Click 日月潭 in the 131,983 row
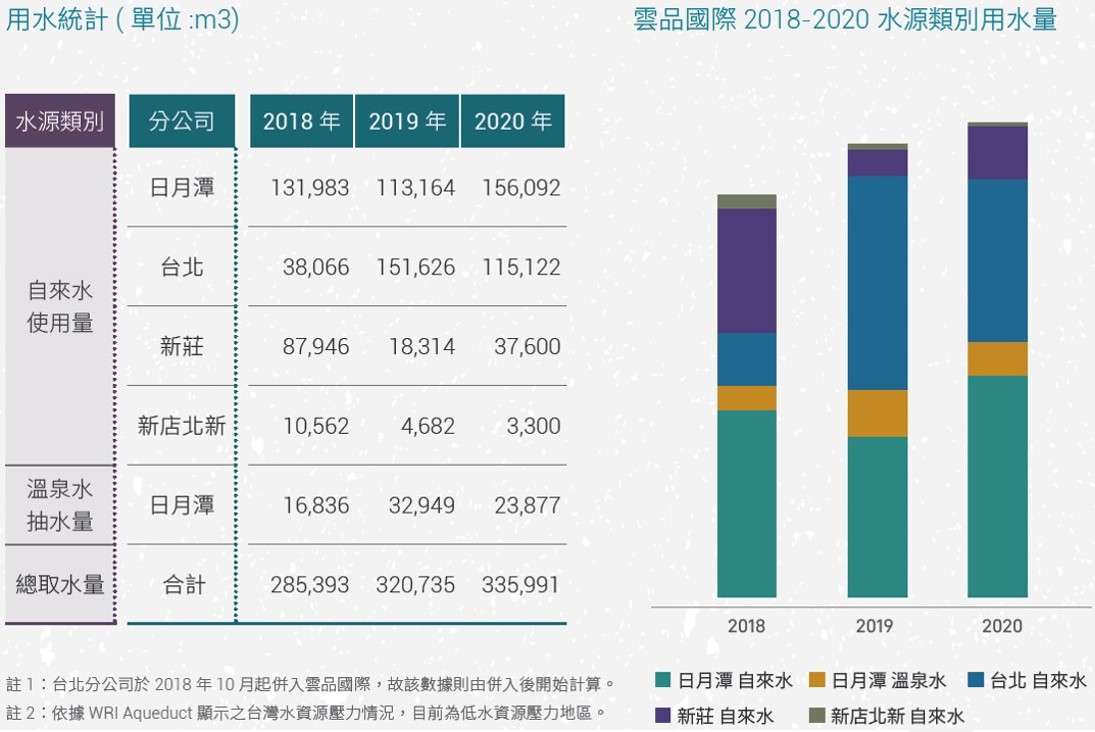This screenshot has height=732, width=1095. [x=182, y=187]
